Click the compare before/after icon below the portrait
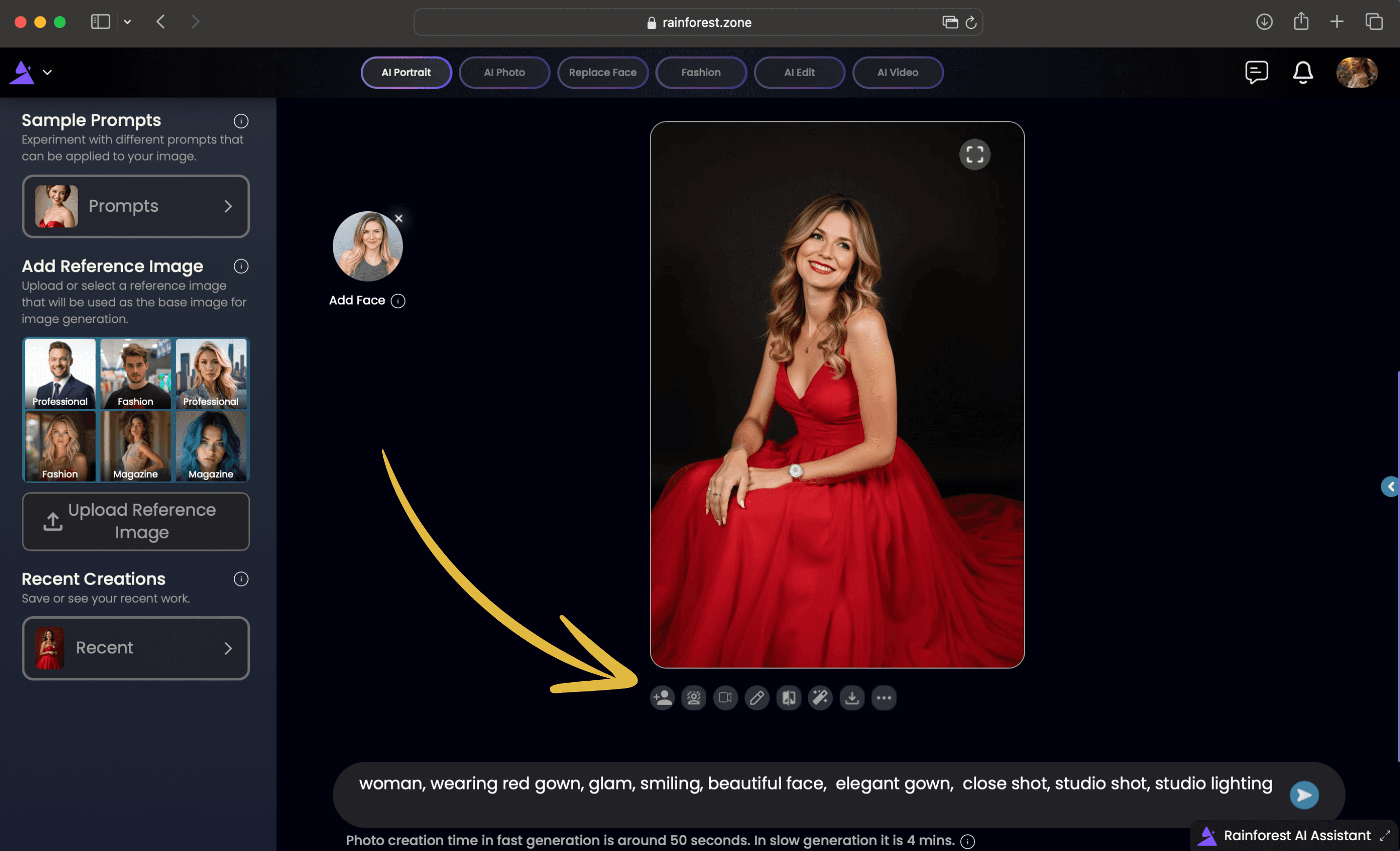Viewport: 1400px width, 851px height. (789, 698)
